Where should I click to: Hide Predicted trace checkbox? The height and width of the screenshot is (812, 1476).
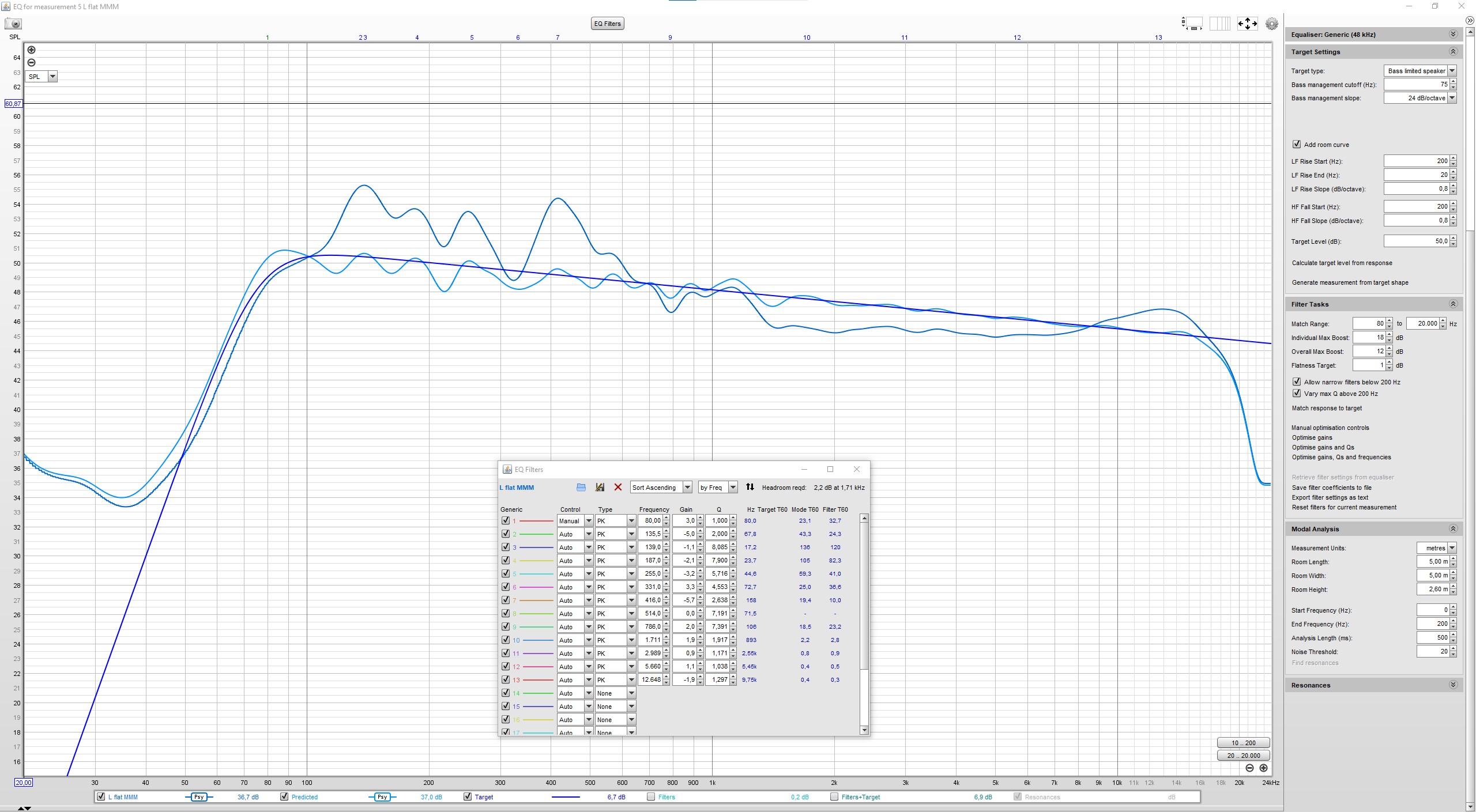point(284,797)
